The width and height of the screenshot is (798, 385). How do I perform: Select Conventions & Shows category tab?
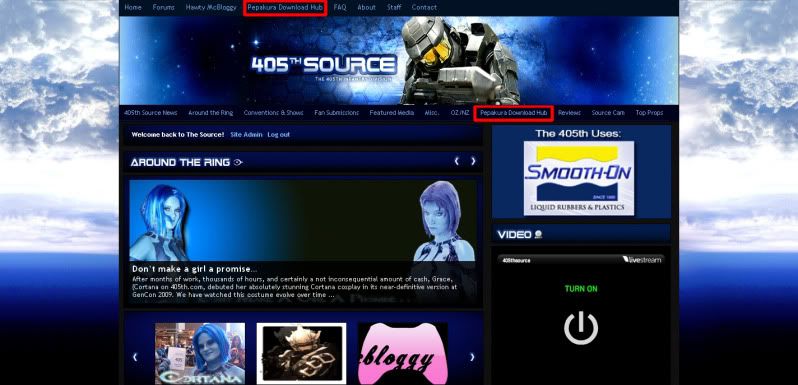click(x=273, y=113)
